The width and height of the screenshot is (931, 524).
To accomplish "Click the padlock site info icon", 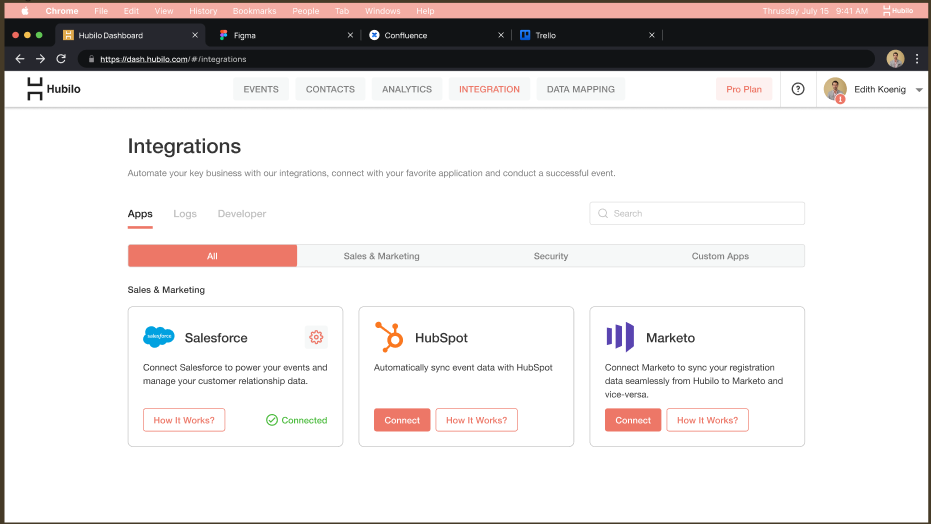I will click(x=91, y=59).
